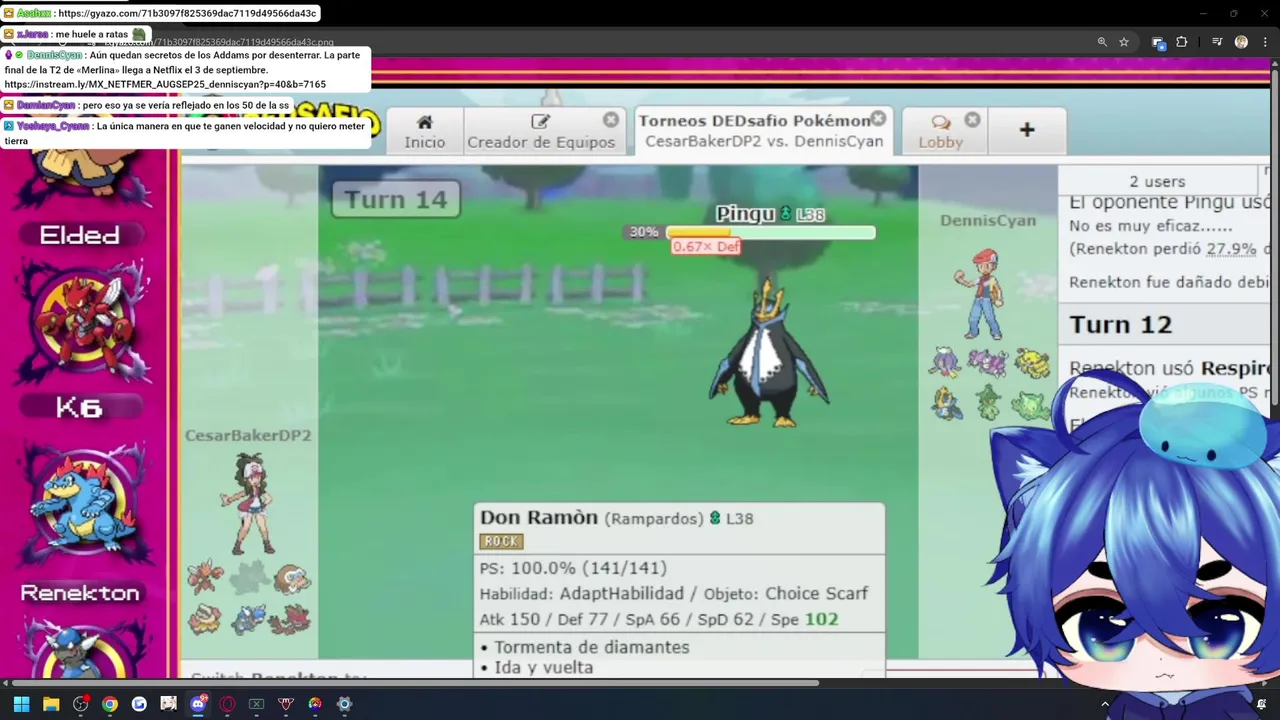Viewport: 1280px width, 720px height.
Task: Open the media control music icon
Action: [1217, 42]
